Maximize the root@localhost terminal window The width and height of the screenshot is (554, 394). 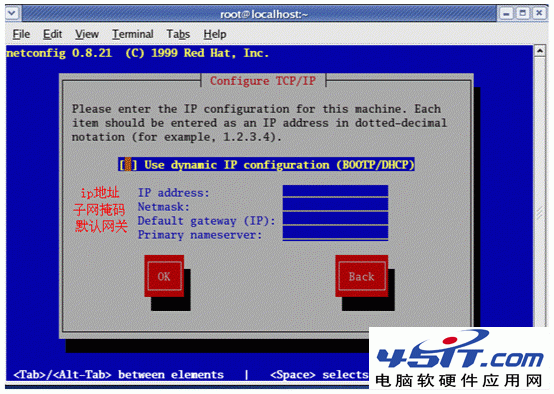point(523,14)
